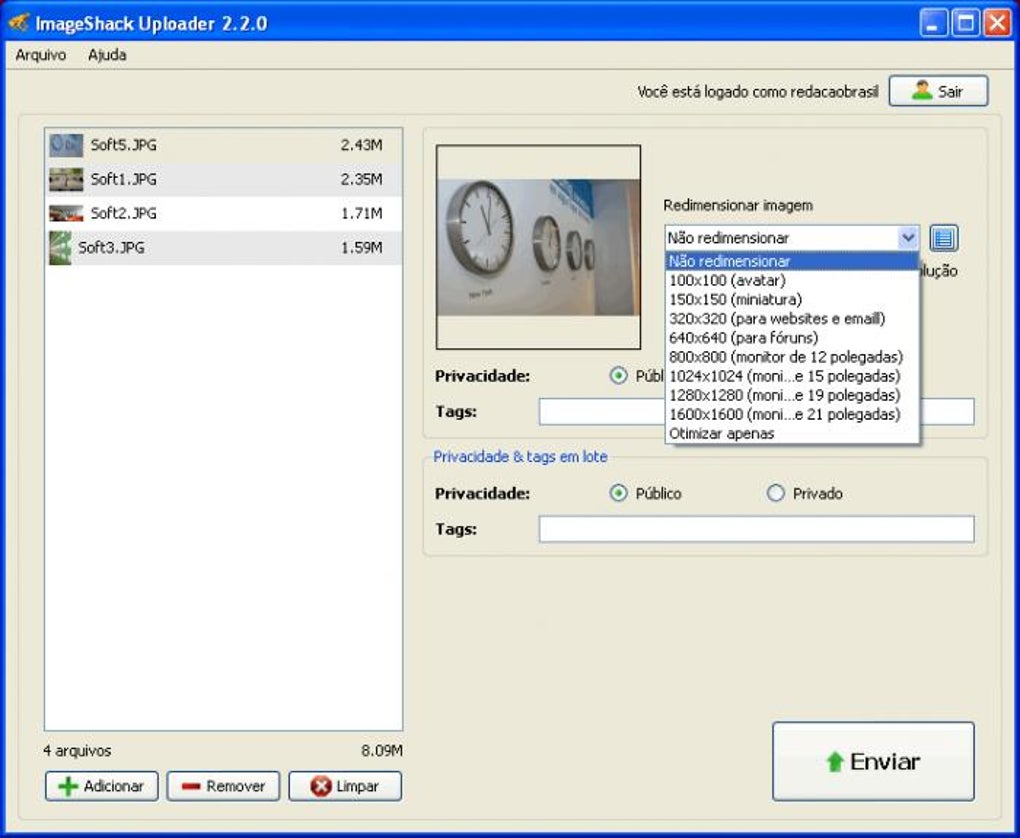The image size is (1020, 838).
Task: Select Soft1.JPG file name row
Action: (x=224, y=180)
